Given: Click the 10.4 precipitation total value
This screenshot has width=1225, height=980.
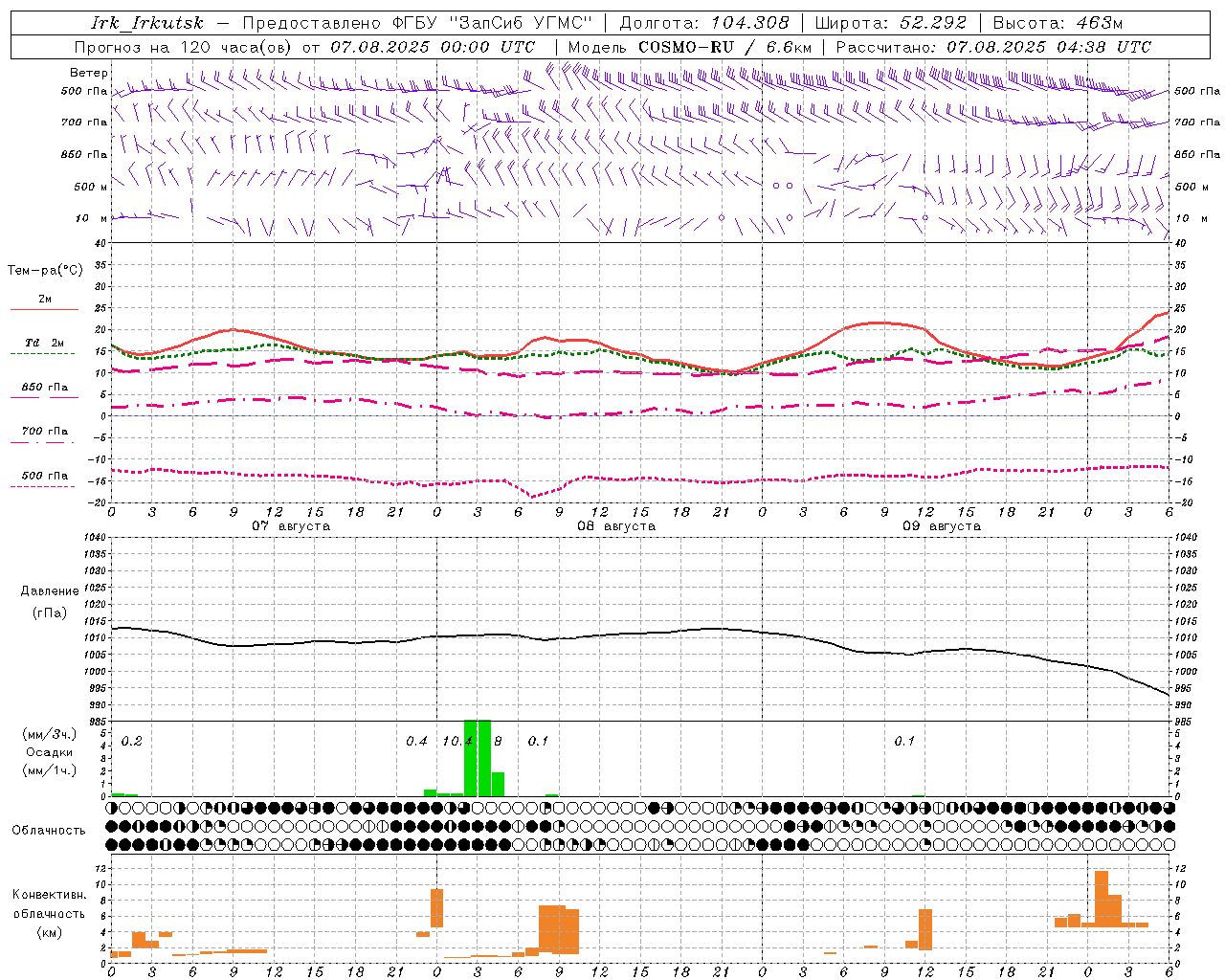Looking at the screenshot, I should click(x=457, y=742).
